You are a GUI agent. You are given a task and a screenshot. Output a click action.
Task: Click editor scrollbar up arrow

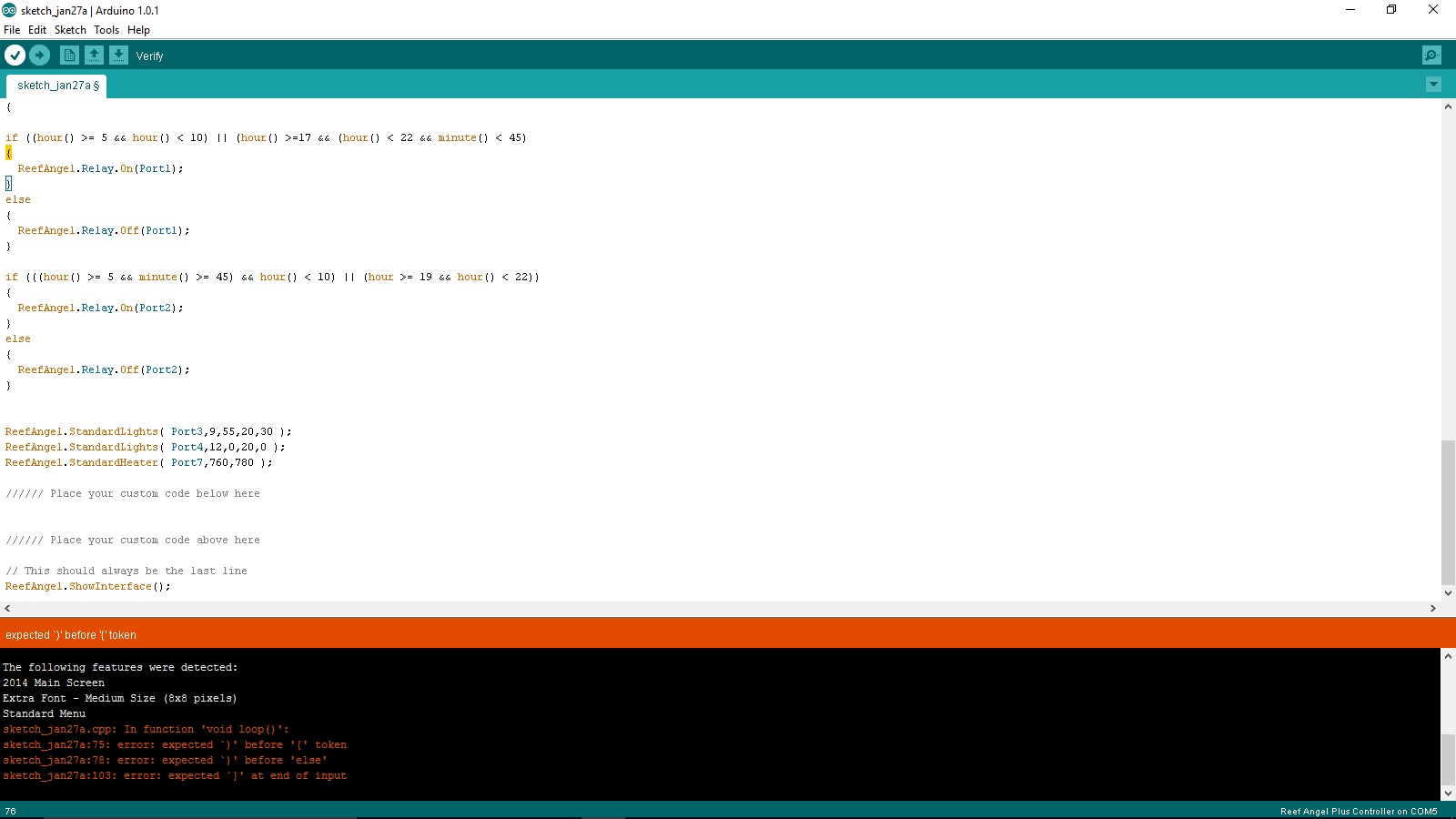1448,106
